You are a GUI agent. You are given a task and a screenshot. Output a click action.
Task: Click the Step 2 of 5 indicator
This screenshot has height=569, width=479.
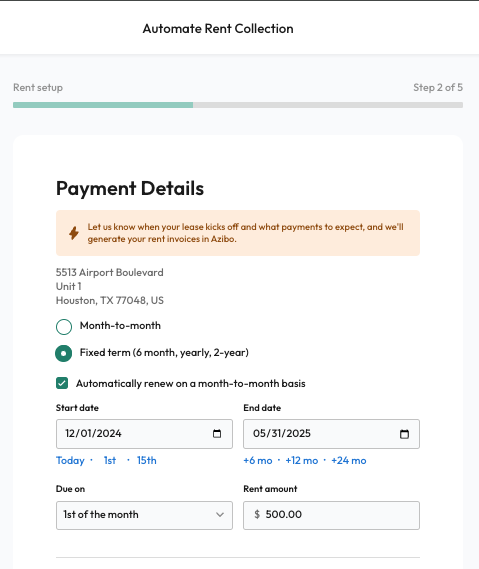[x=438, y=87]
